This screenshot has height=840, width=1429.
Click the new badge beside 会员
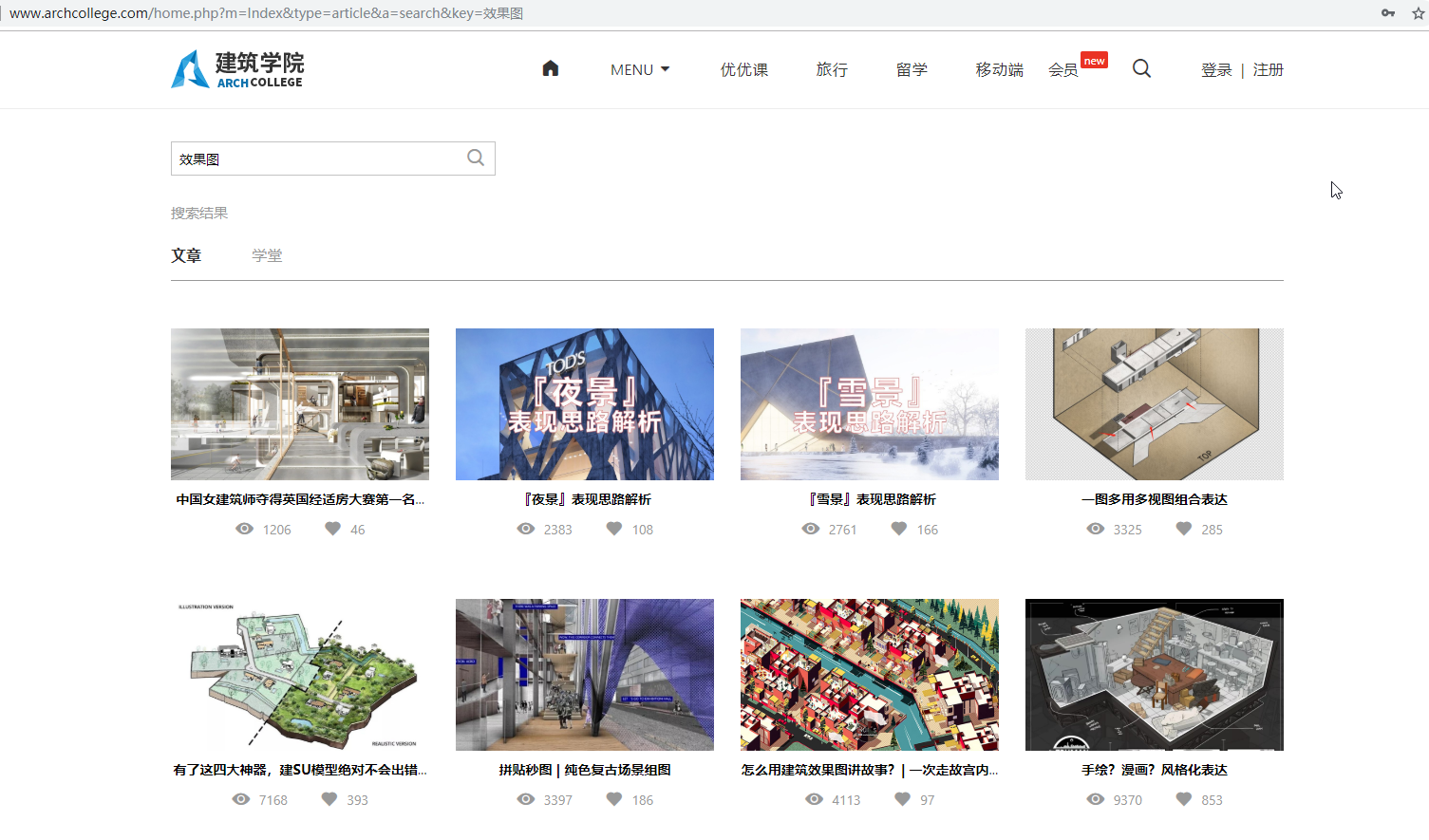tap(1095, 61)
